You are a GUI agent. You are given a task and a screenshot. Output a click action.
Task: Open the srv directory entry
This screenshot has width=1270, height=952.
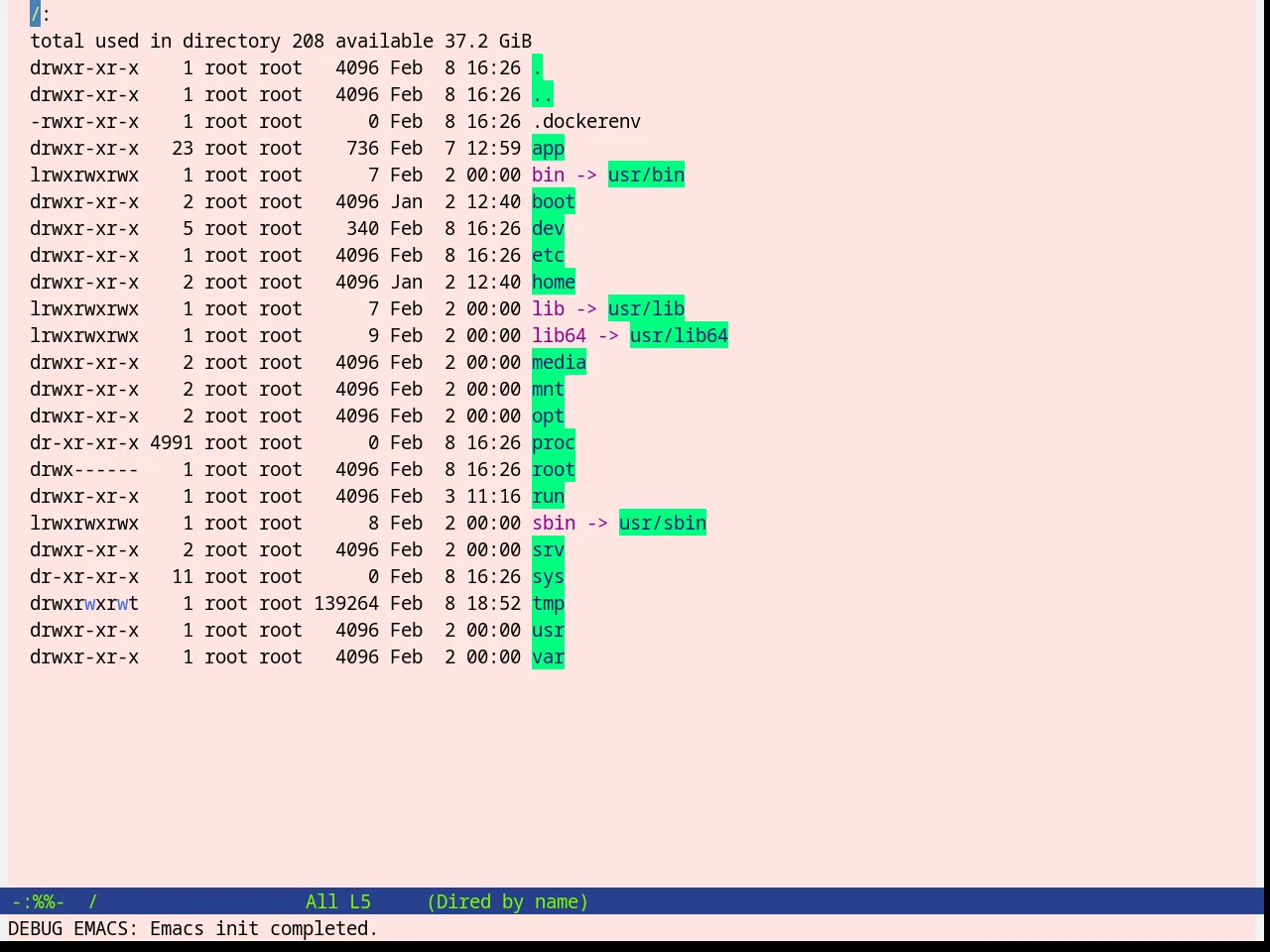548,550
